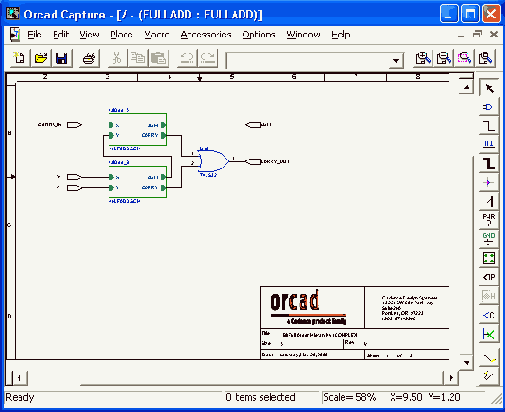Image resolution: width=505 pixels, height=412 pixels.
Task: Click the Copy toolbar icon
Action: pos(138,58)
